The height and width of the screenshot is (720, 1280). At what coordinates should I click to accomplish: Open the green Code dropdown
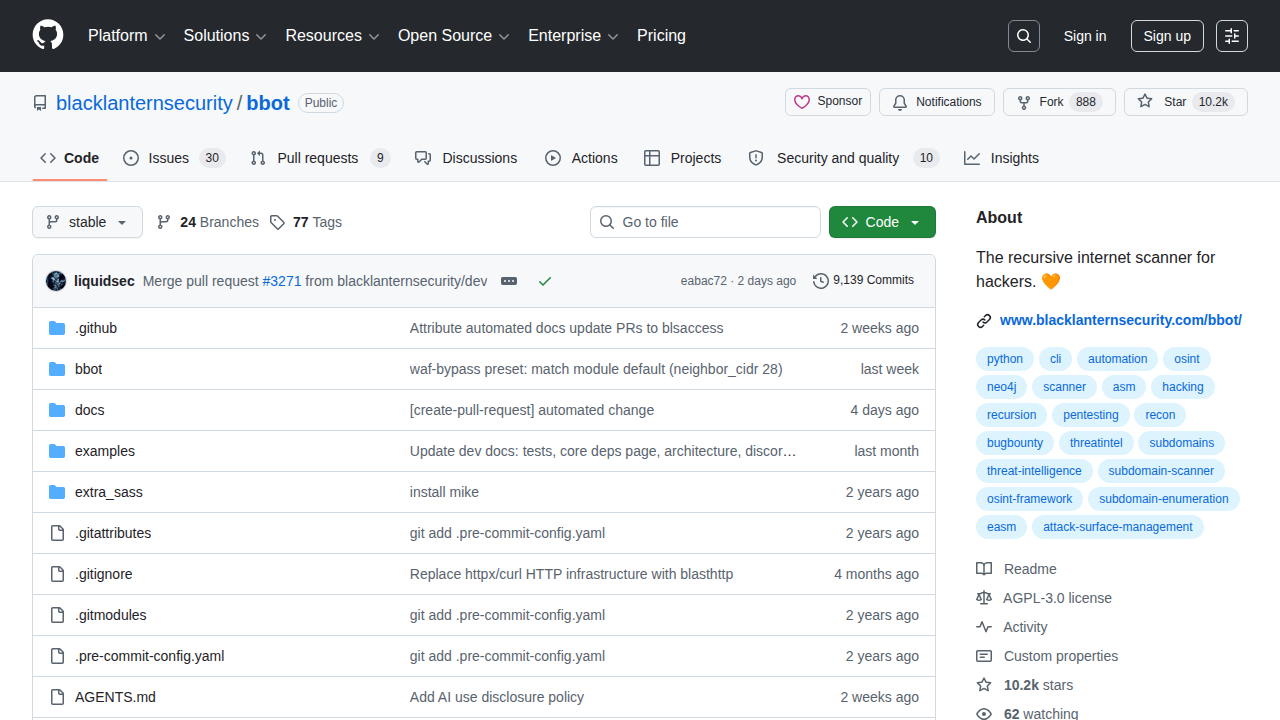[882, 222]
